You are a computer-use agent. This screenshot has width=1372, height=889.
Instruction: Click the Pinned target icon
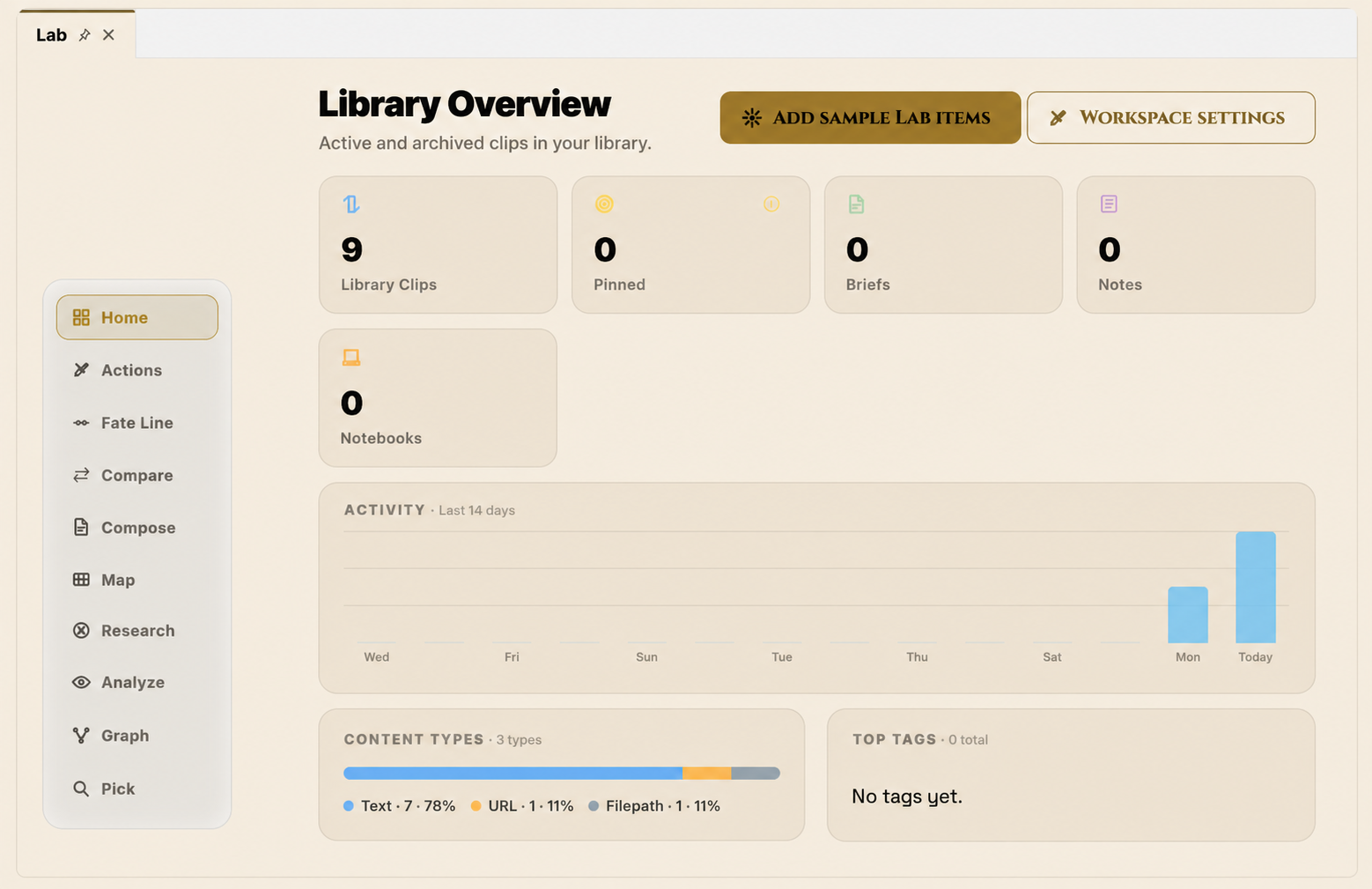coord(604,204)
